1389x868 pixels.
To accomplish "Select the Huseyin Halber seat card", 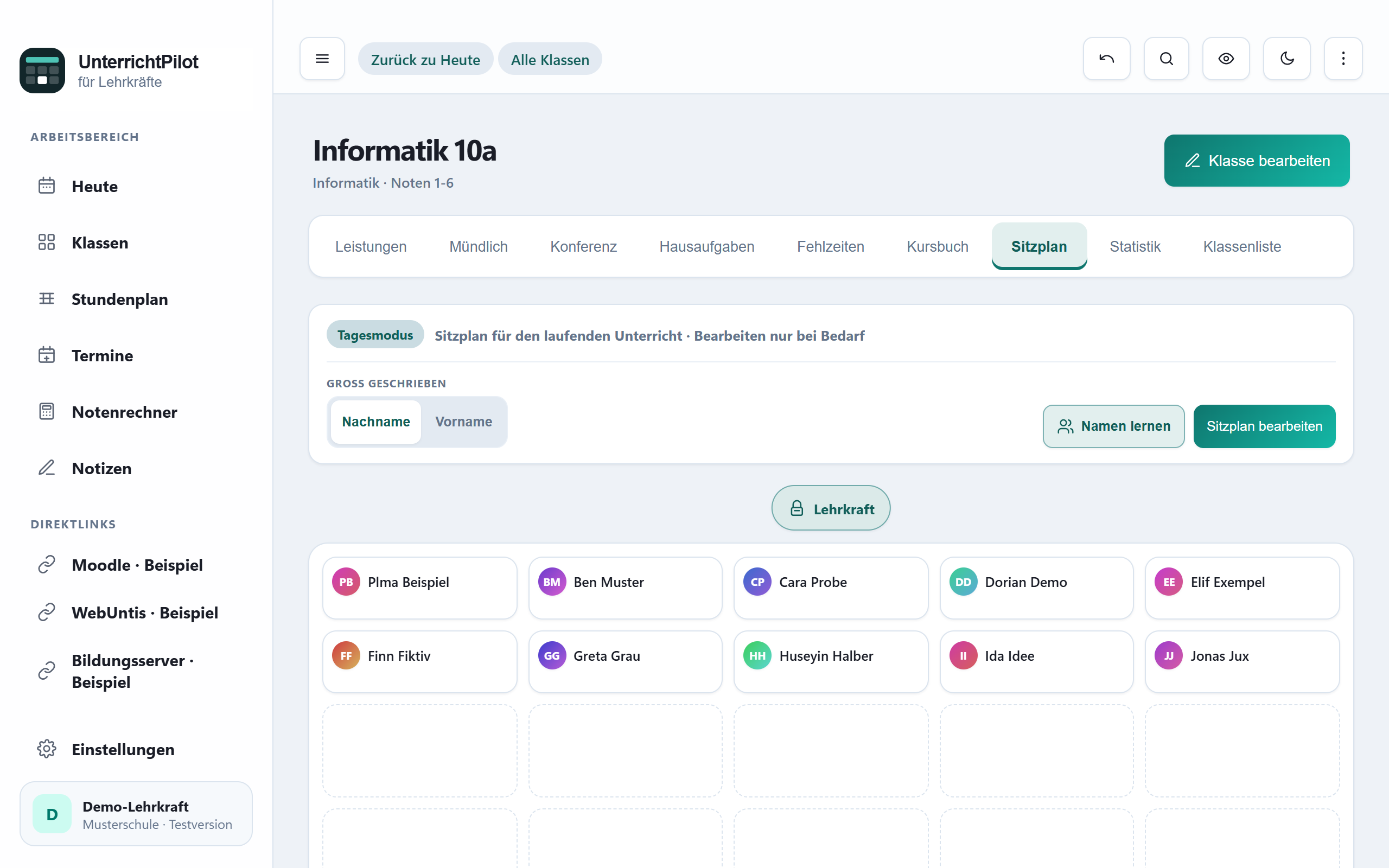I will pyautogui.click(x=831, y=662).
